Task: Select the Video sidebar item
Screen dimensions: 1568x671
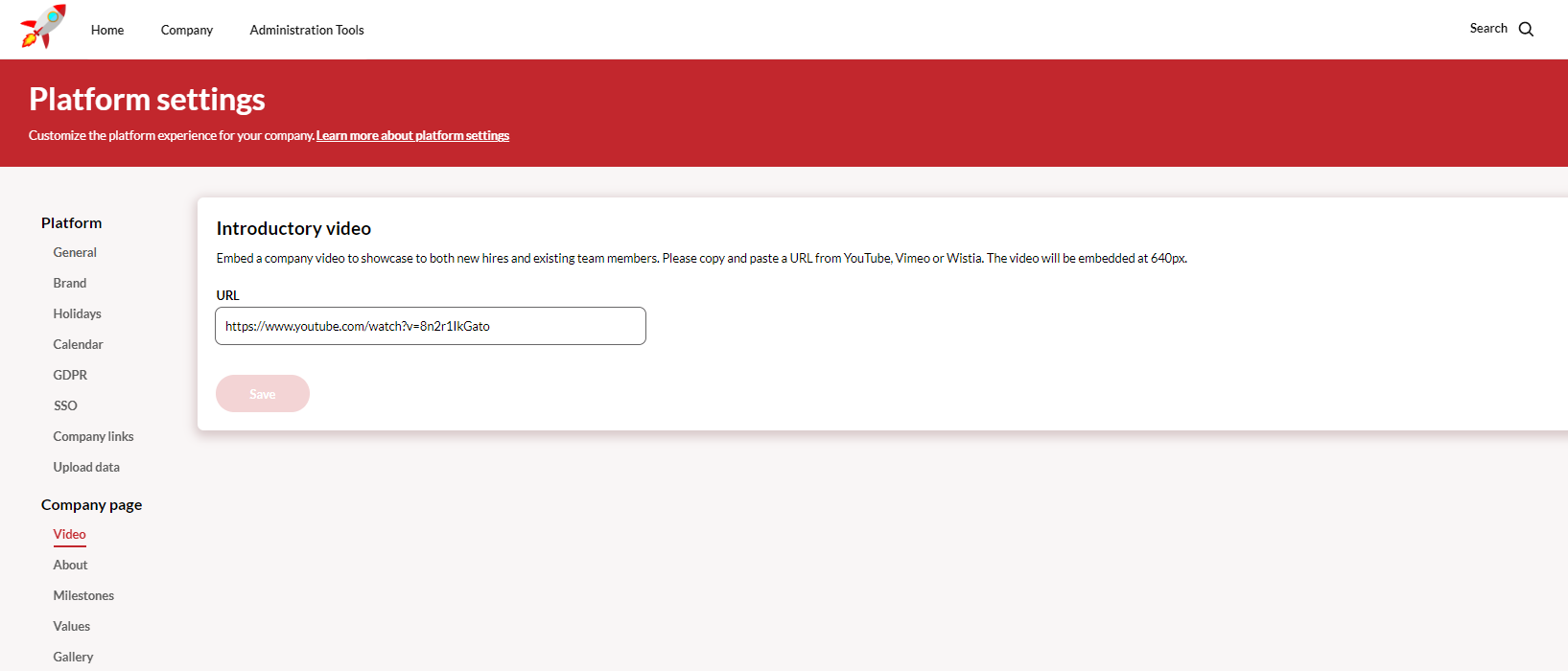Action: pyautogui.click(x=69, y=535)
